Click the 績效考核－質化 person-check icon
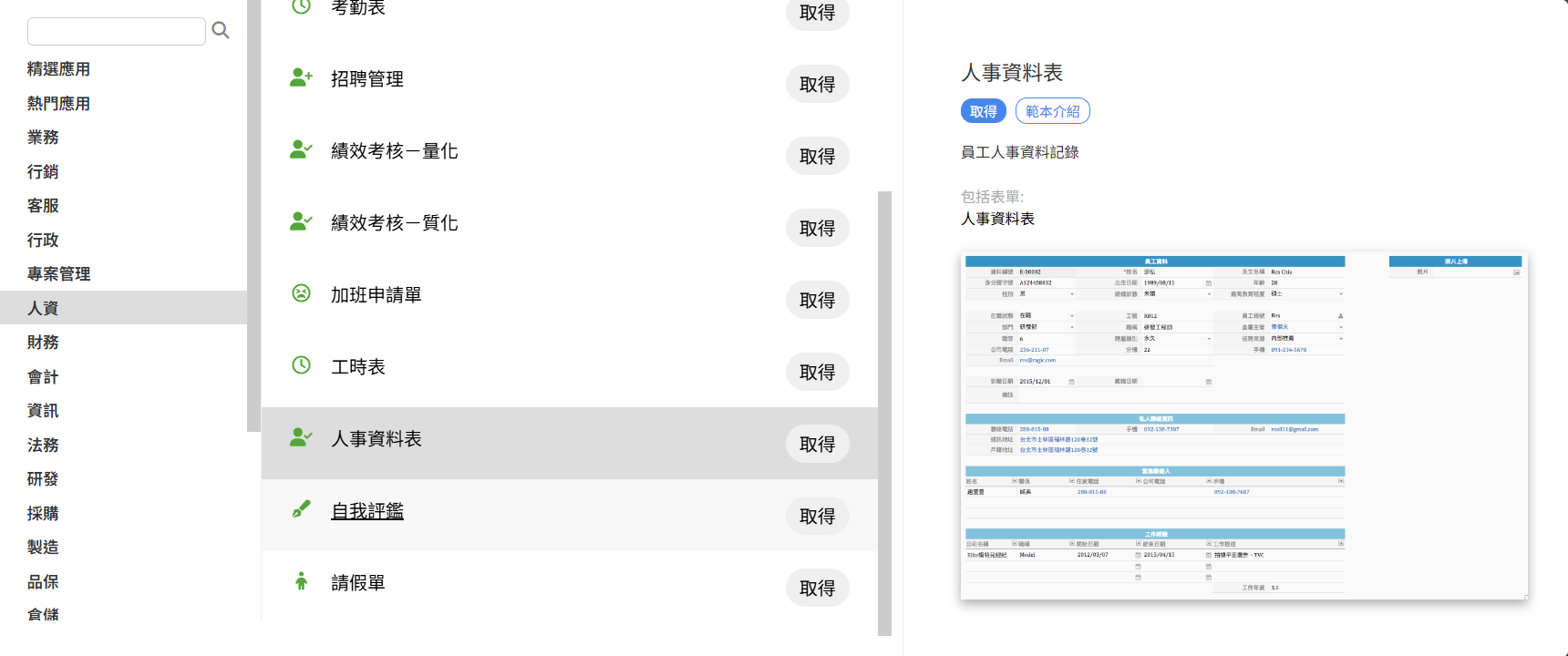The width and height of the screenshot is (1568, 656). pos(301,221)
